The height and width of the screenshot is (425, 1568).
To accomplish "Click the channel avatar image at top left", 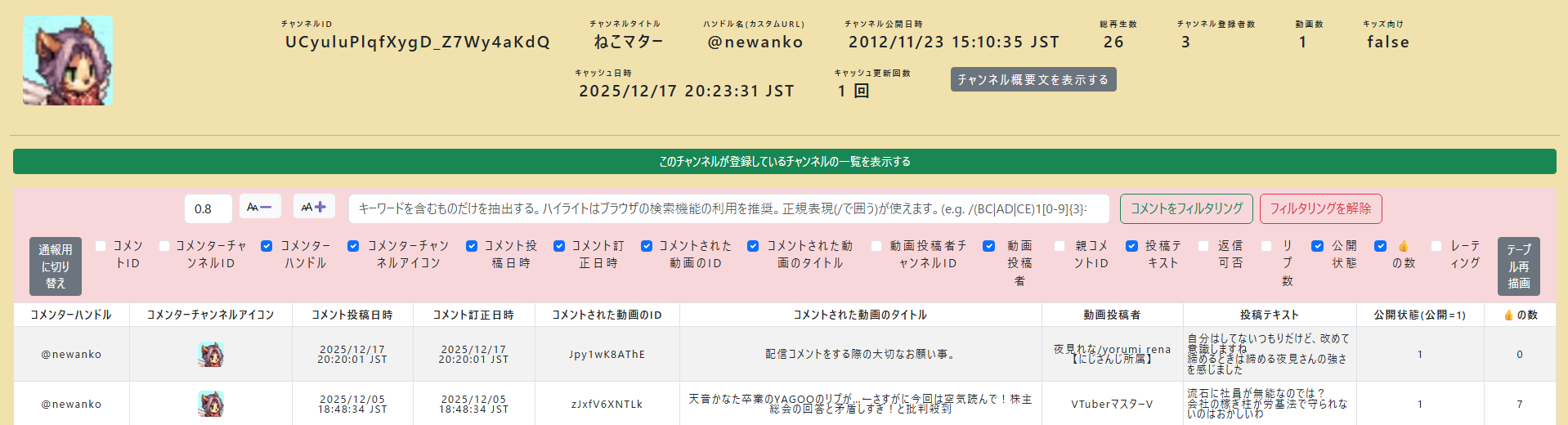I will click(68, 60).
